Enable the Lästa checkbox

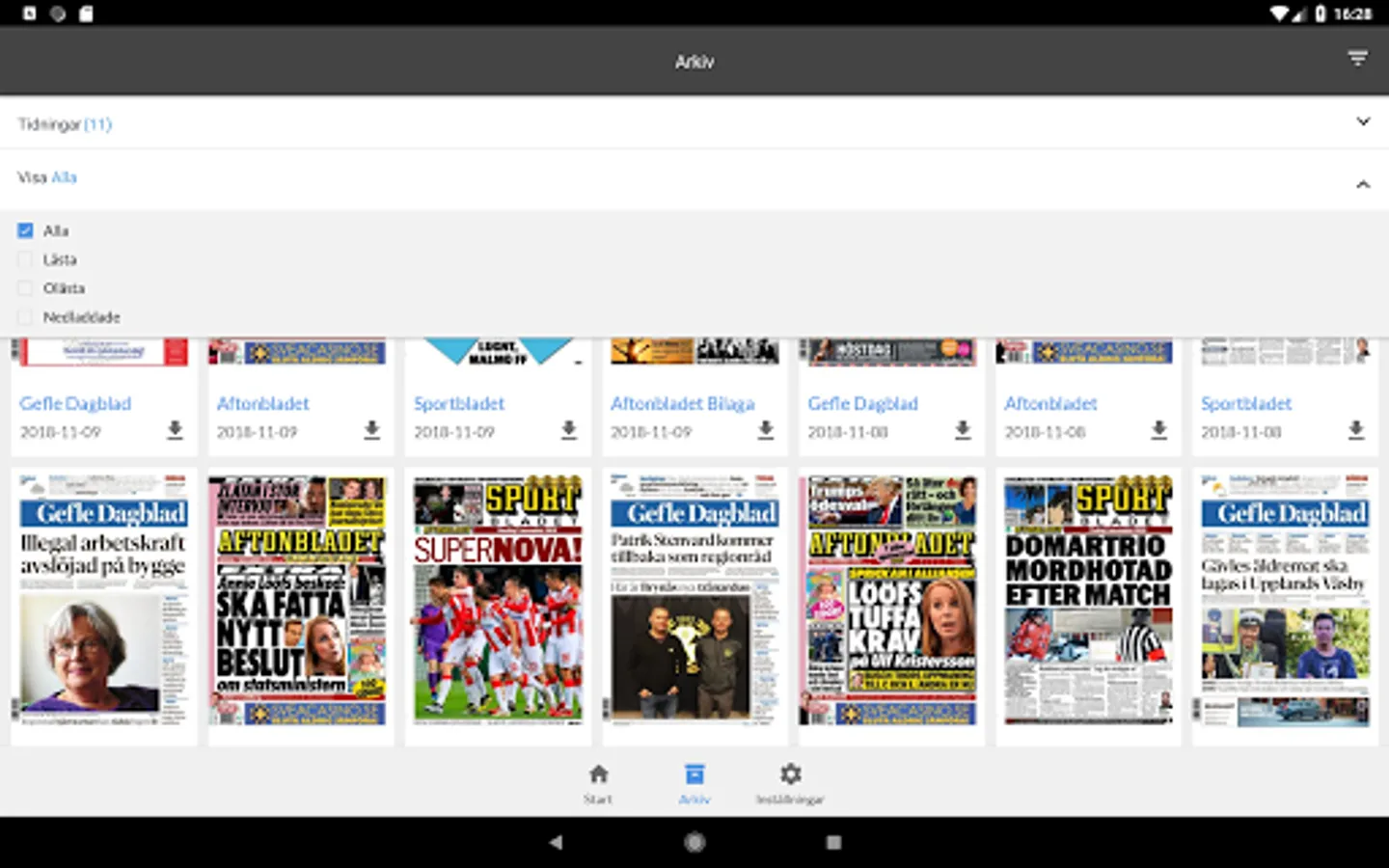tap(25, 259)
